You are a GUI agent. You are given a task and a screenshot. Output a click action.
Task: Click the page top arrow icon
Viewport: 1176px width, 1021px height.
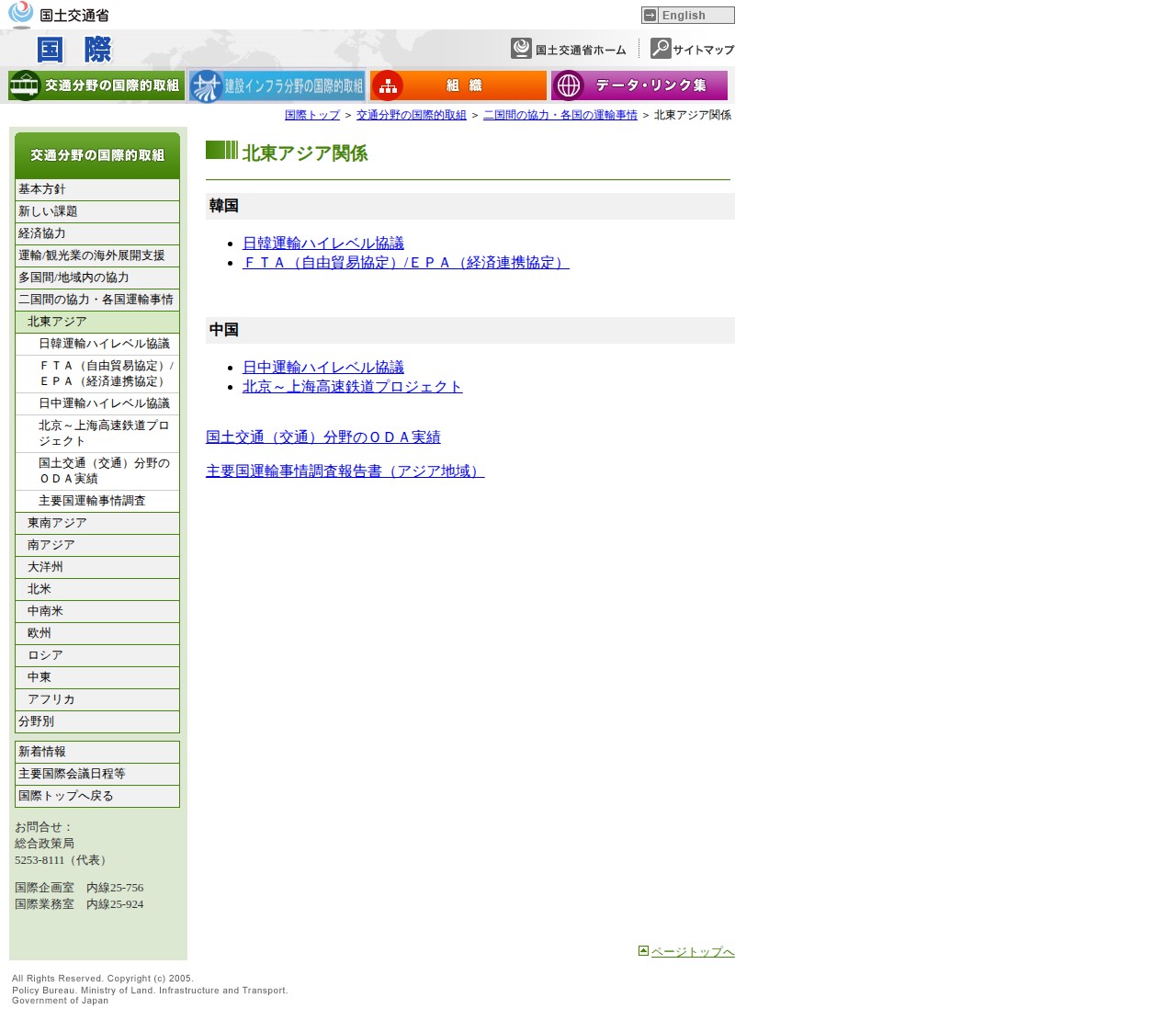(643, 951)
